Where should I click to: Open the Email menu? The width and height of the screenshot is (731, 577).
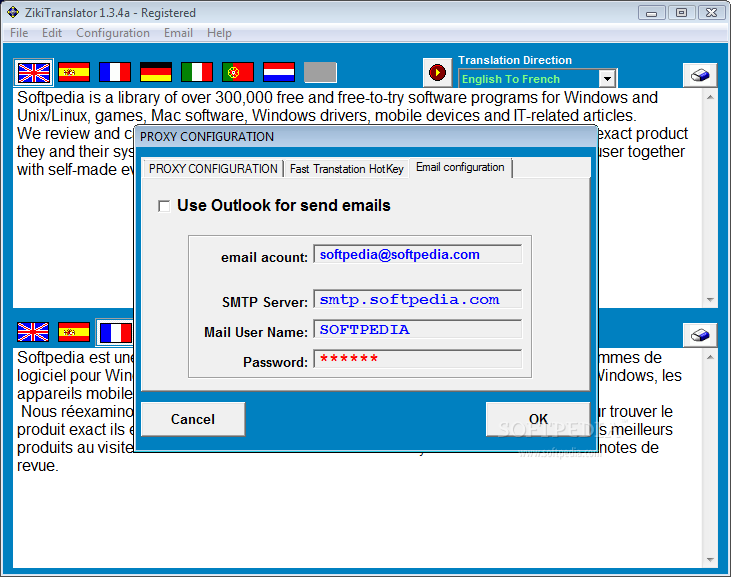point(178,33)
